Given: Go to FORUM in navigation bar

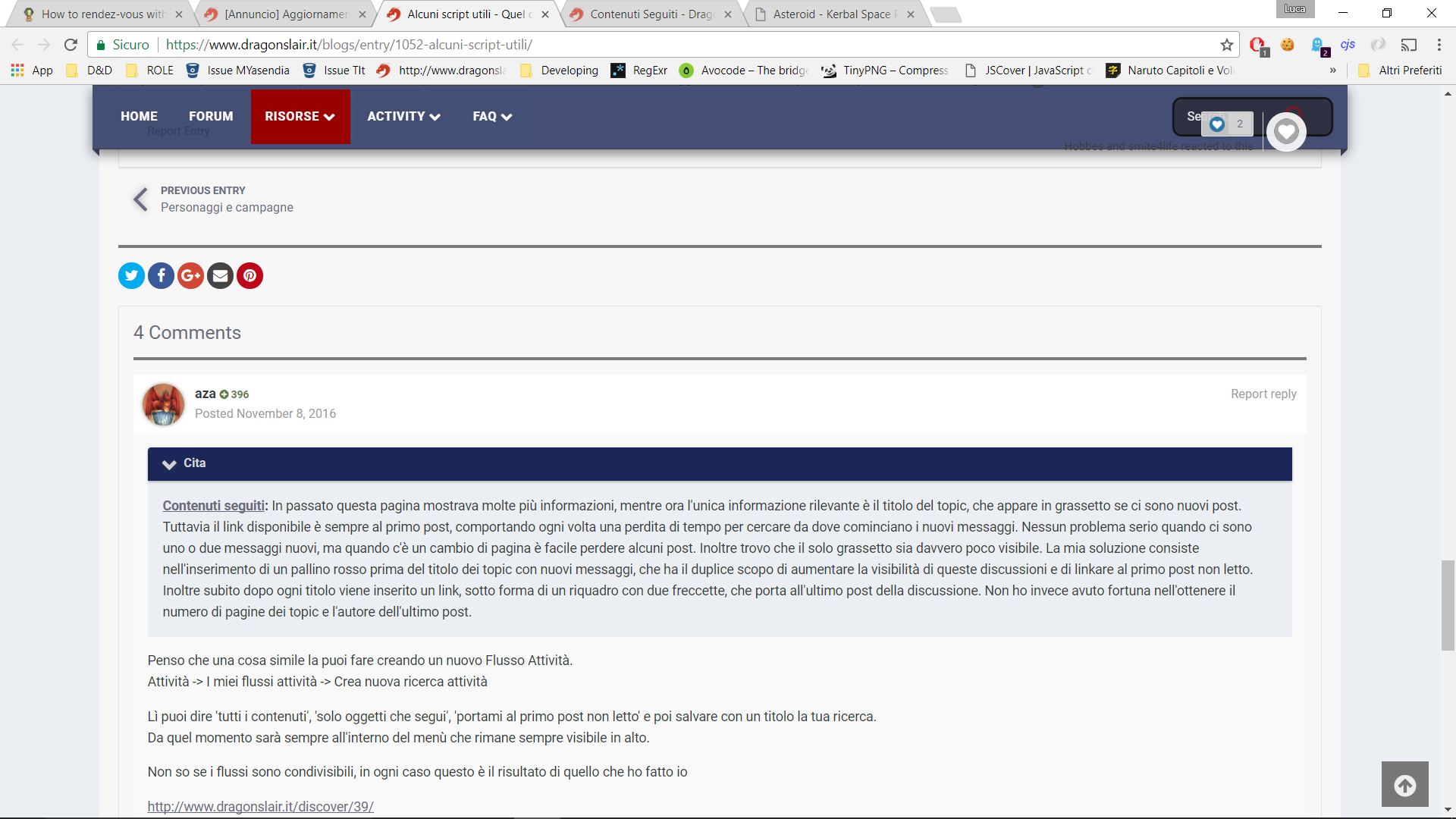Looking at the screenshot, I should pos(211,117).
